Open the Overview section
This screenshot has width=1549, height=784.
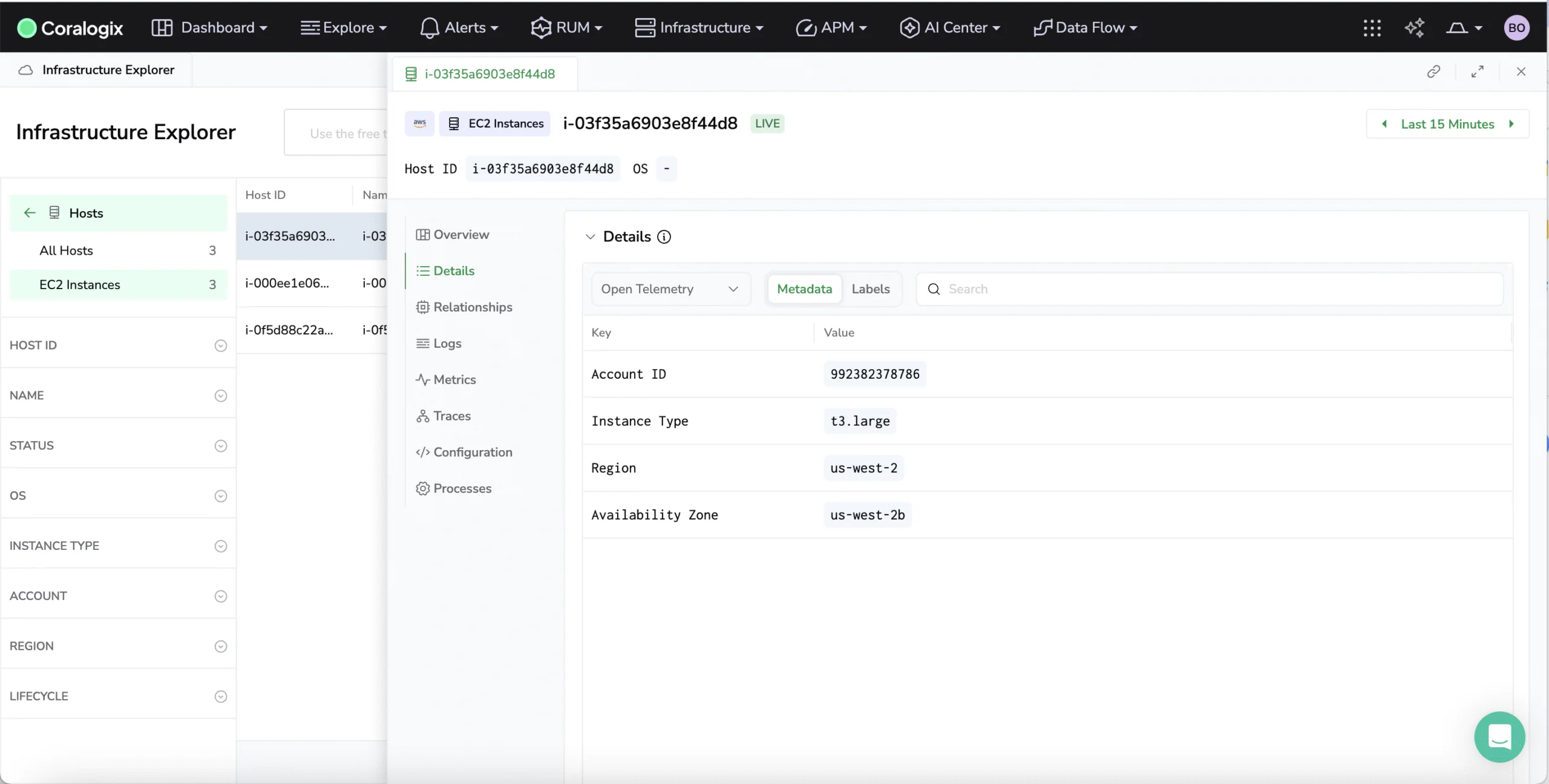[453, 235]
